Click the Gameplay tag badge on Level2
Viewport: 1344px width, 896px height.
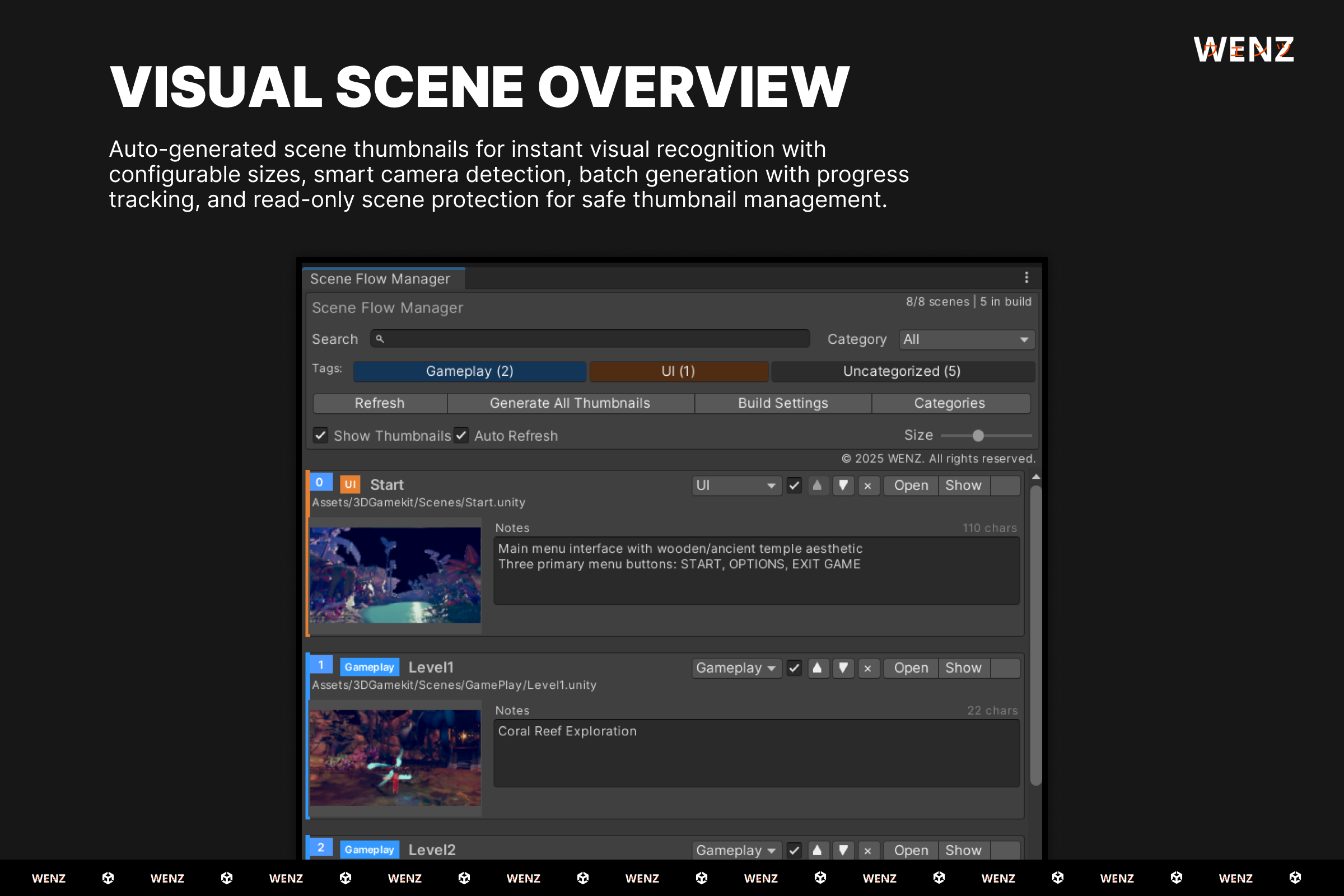pyautogui.click(x=369, y=849)
